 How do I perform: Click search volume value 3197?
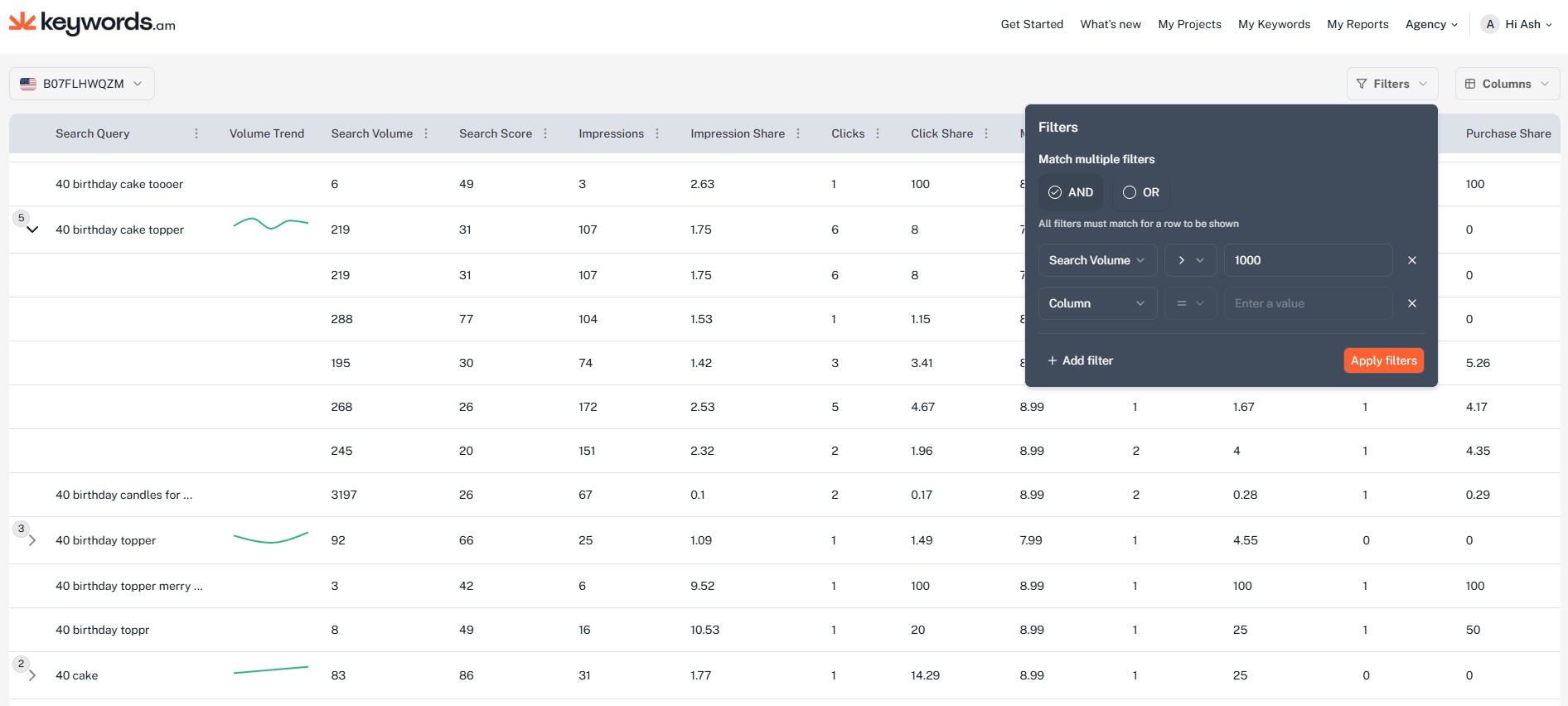point(344,495)
